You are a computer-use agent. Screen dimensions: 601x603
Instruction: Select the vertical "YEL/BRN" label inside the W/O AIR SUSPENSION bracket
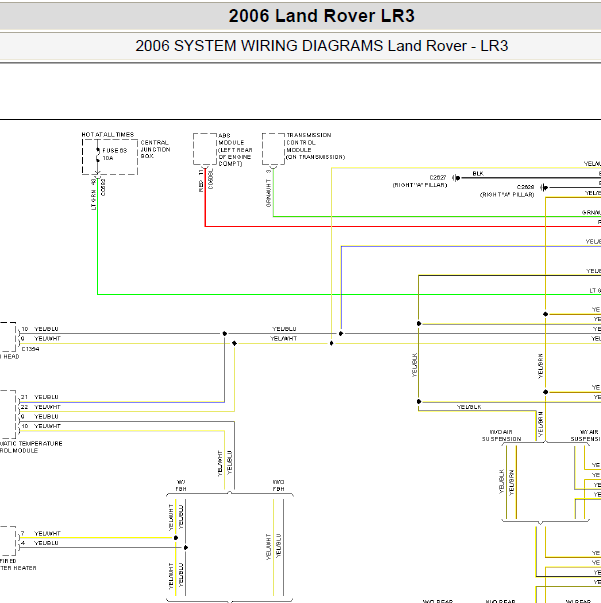point(511,482)
